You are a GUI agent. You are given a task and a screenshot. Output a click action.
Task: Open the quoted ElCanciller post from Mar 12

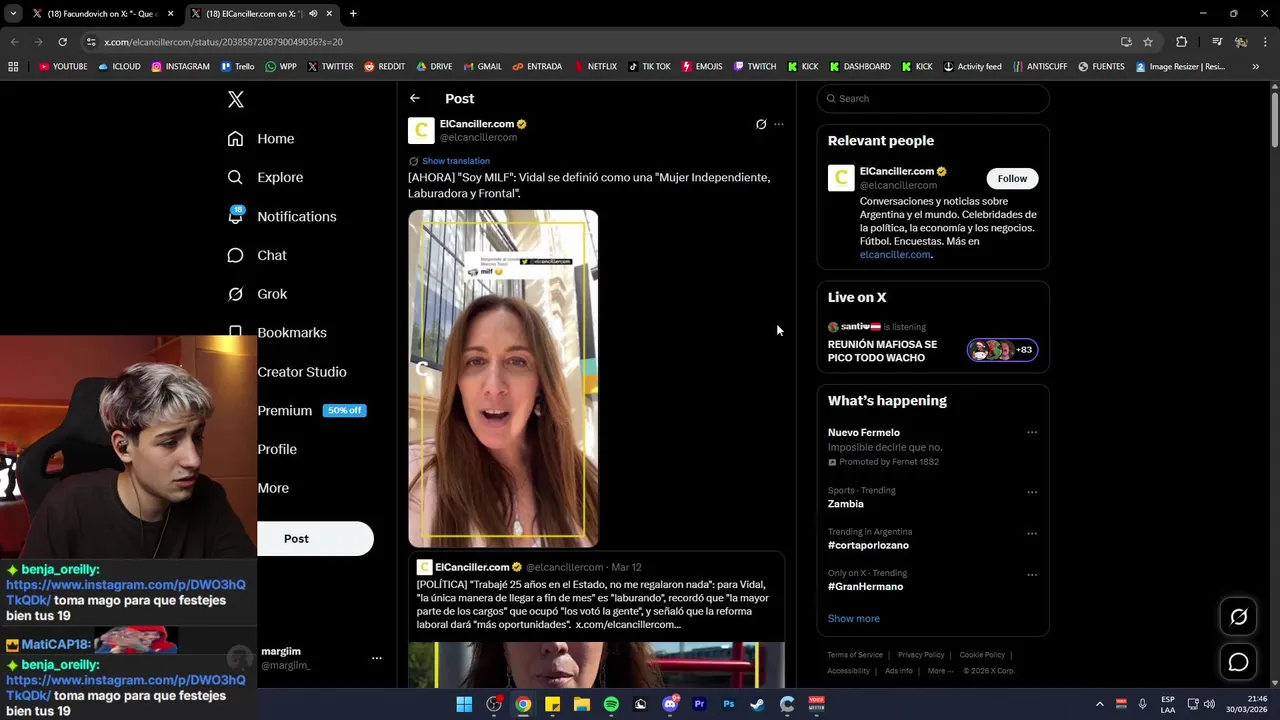coord(596,620)
